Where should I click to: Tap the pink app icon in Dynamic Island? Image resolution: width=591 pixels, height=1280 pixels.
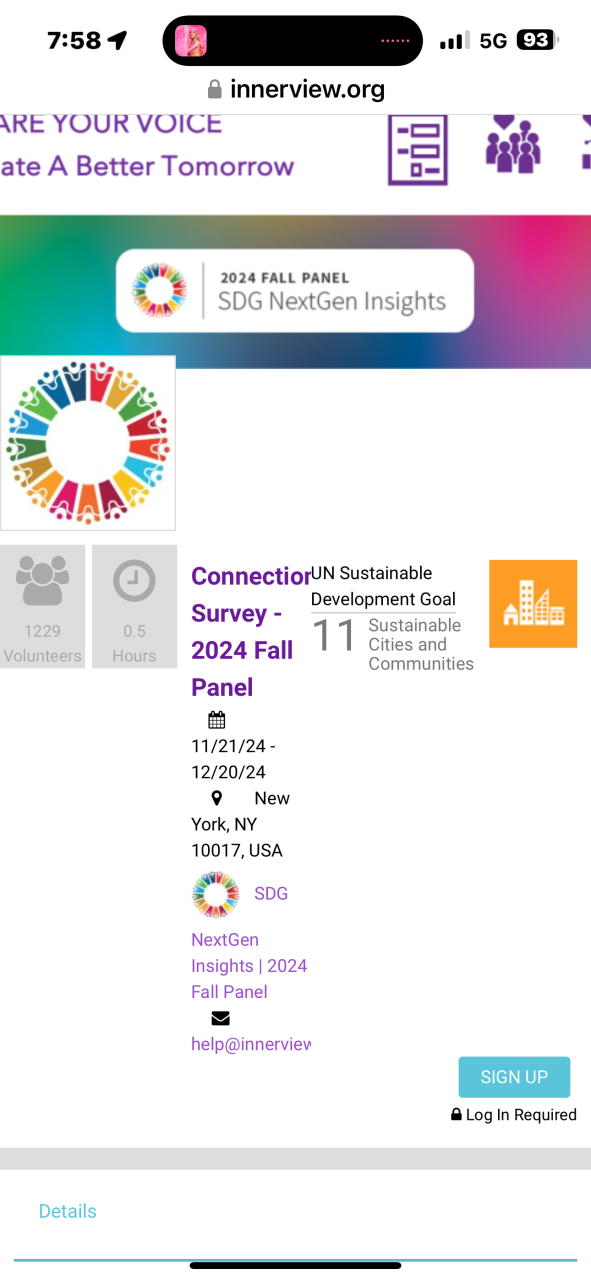click(191, 41)
